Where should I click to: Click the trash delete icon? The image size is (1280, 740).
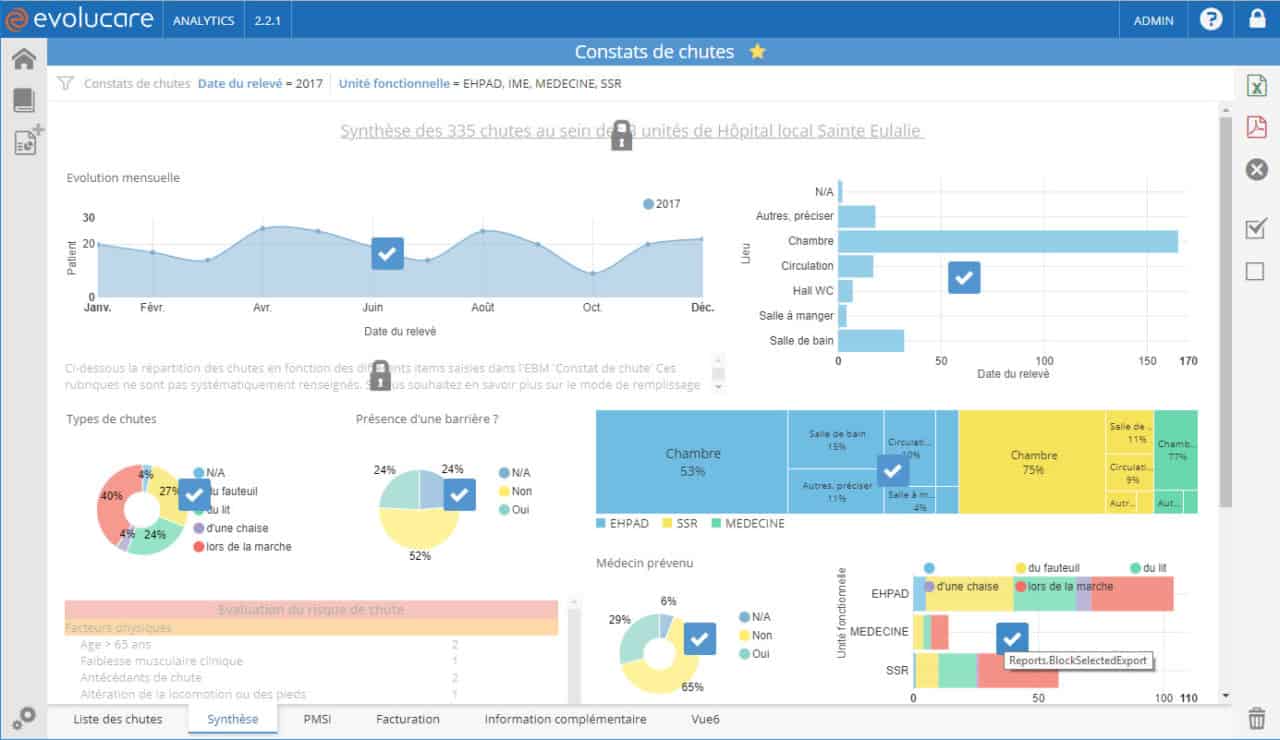[1256, 716]
